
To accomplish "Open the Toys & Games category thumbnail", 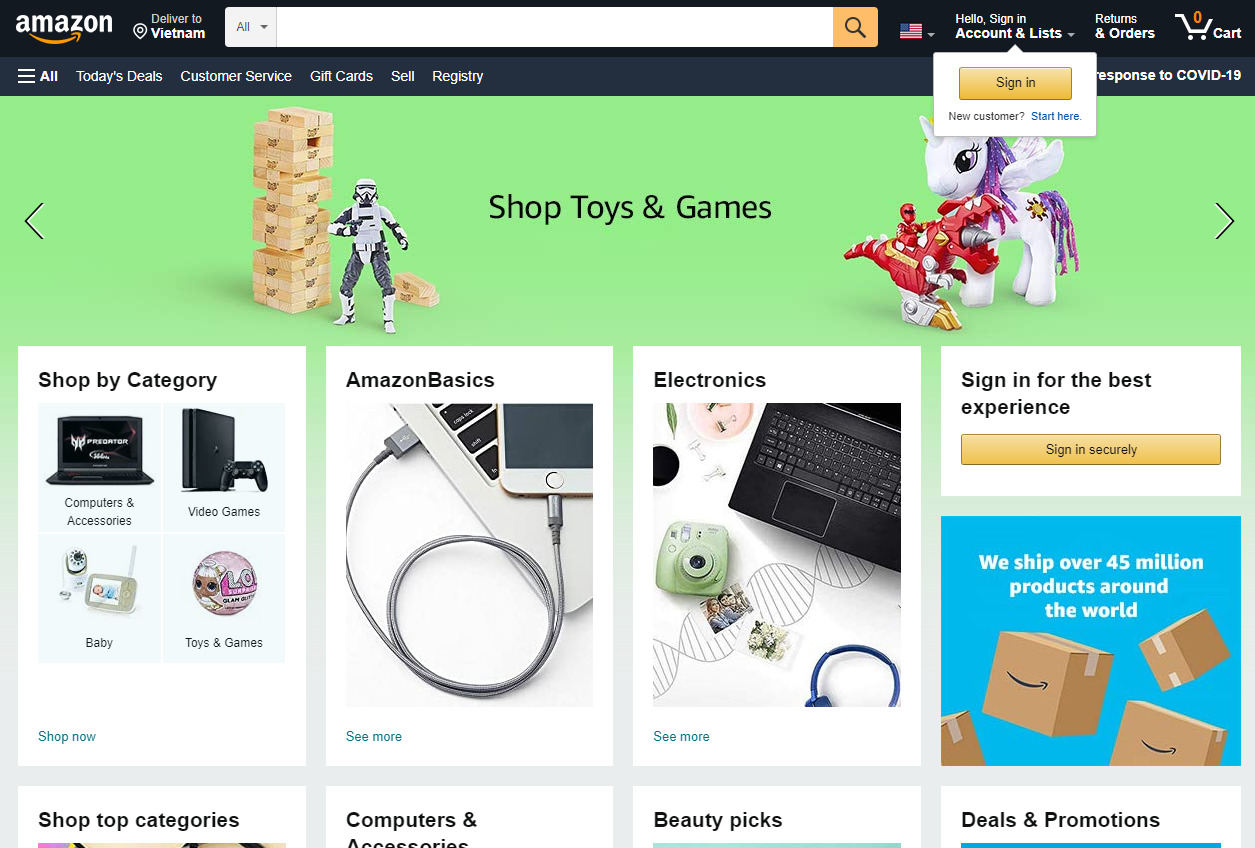I will coord(224,598).
